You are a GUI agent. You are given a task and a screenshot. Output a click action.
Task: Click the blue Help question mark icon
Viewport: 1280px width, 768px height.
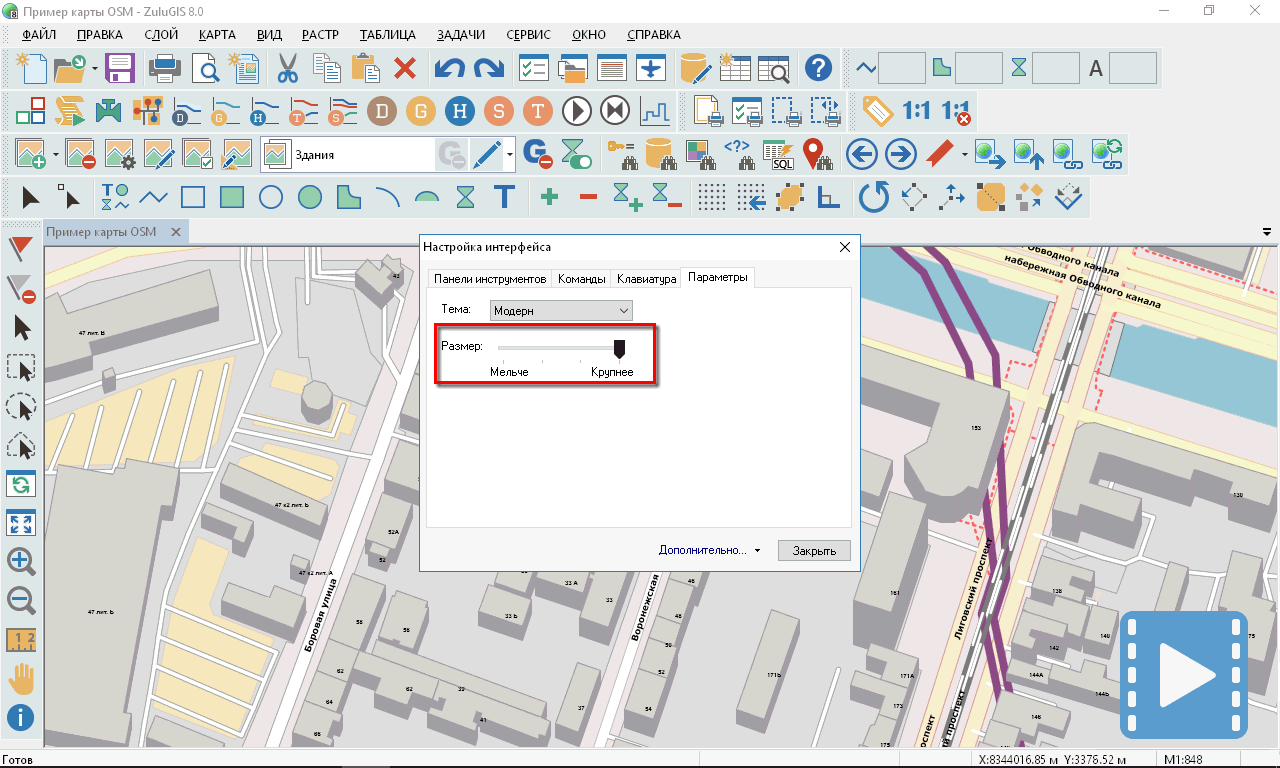pos(819,69)
